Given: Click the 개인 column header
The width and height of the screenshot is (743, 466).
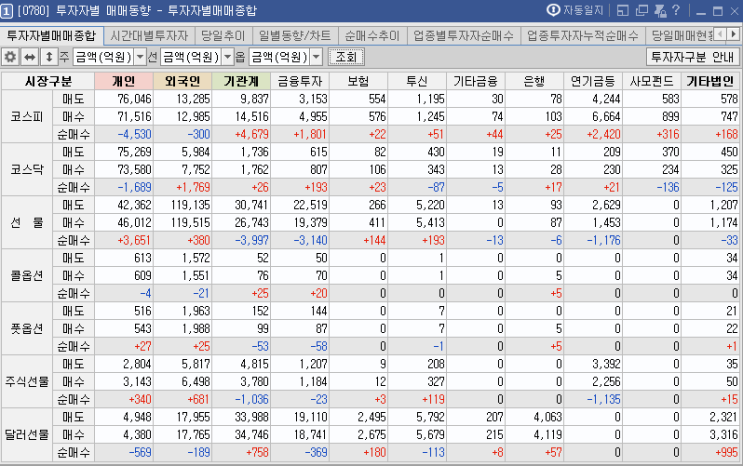Looking at the screenshot, I should pos(124,81).
